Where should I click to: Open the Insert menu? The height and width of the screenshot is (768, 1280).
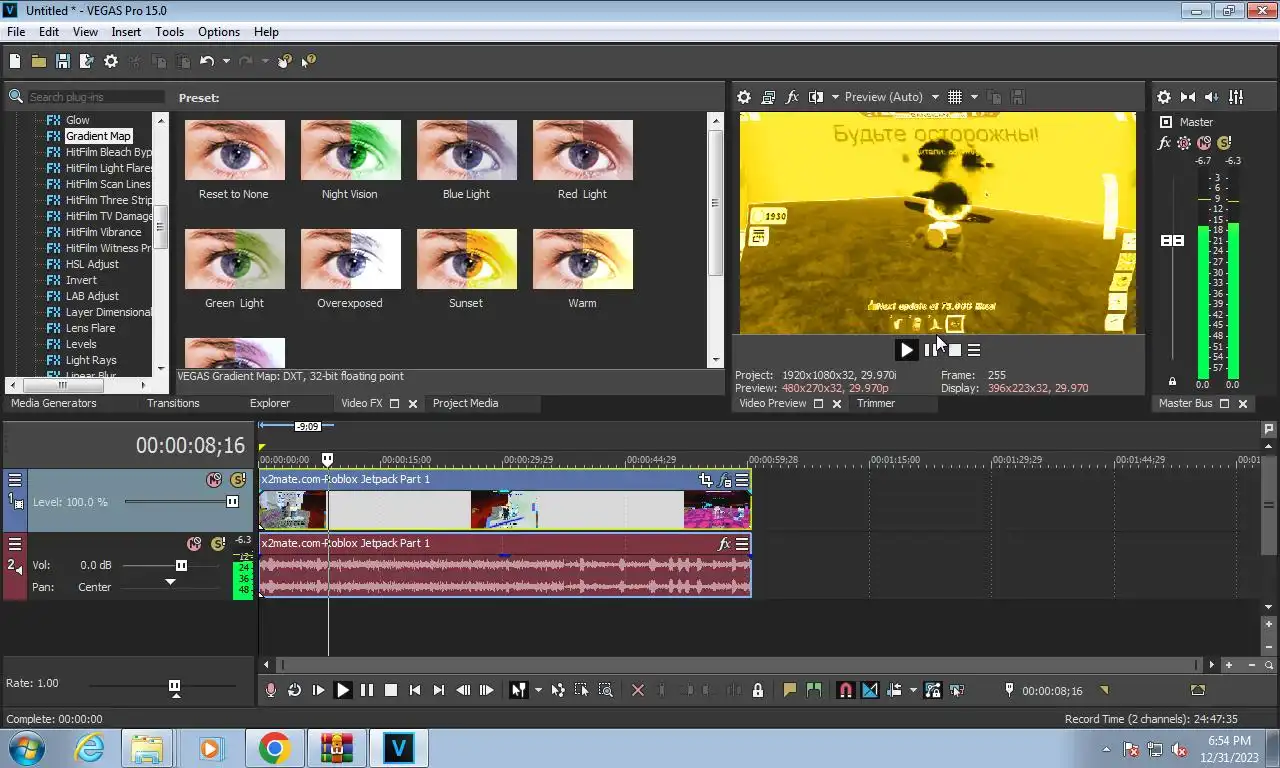tap(126, 32)
